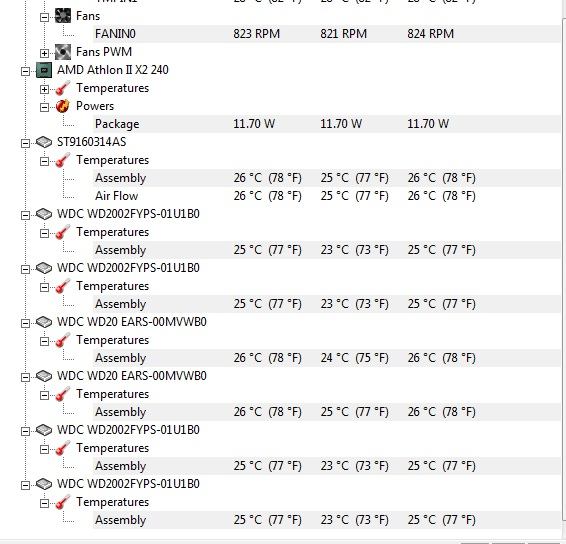Select the ST9160314AS Assembly temperature row
This screenshot has height=544, width=566.
tap(327, 178)
